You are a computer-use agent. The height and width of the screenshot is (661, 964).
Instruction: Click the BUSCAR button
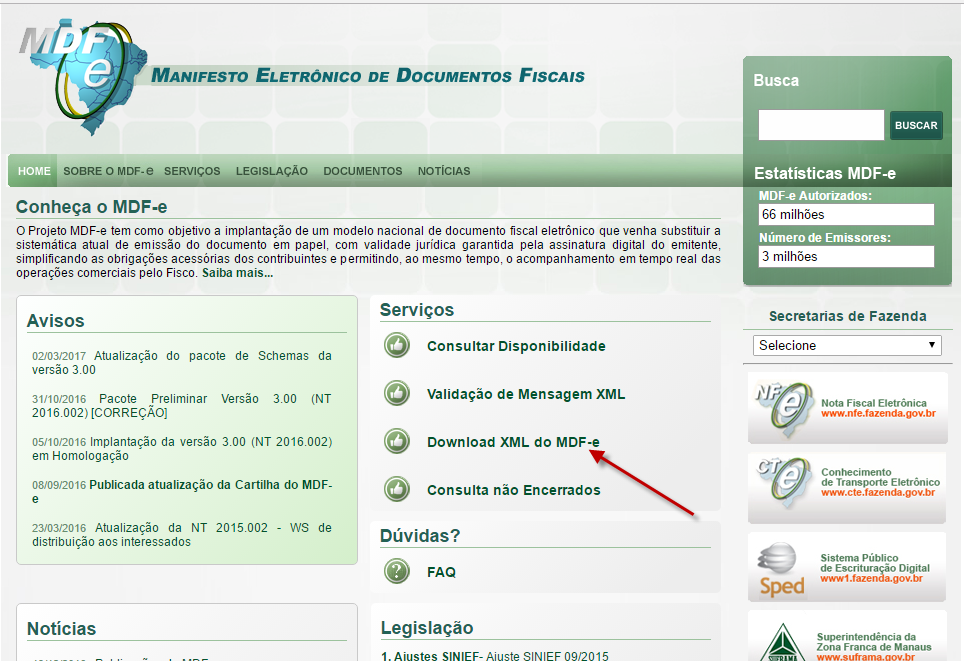916,125
